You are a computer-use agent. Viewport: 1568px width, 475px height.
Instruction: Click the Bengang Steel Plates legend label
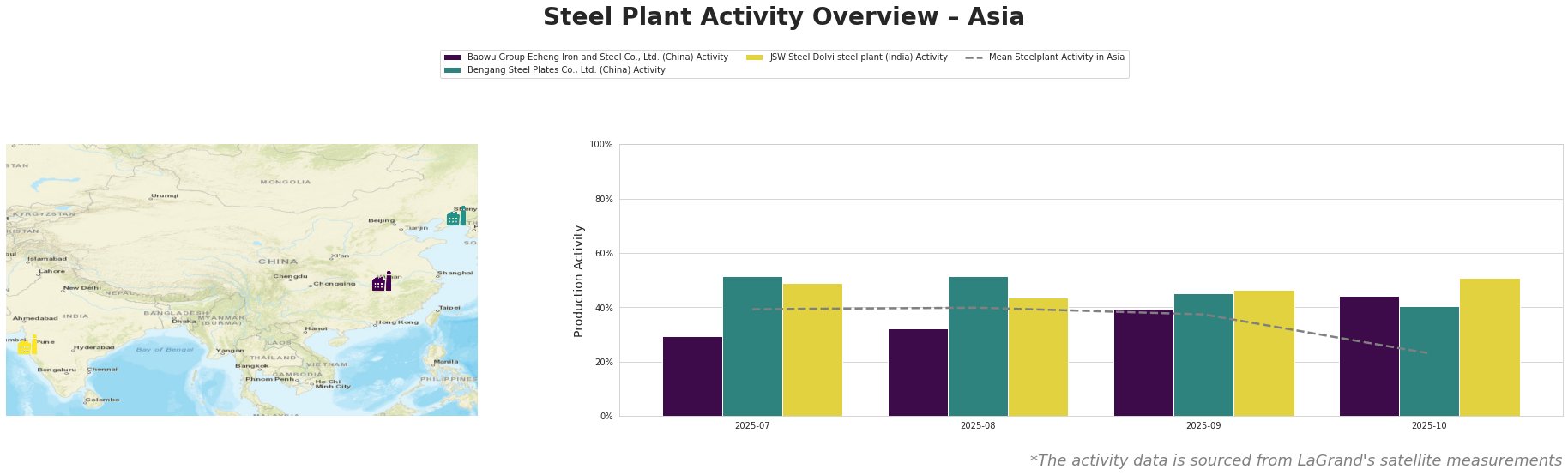pyautogui.click(x=566, y=70)
